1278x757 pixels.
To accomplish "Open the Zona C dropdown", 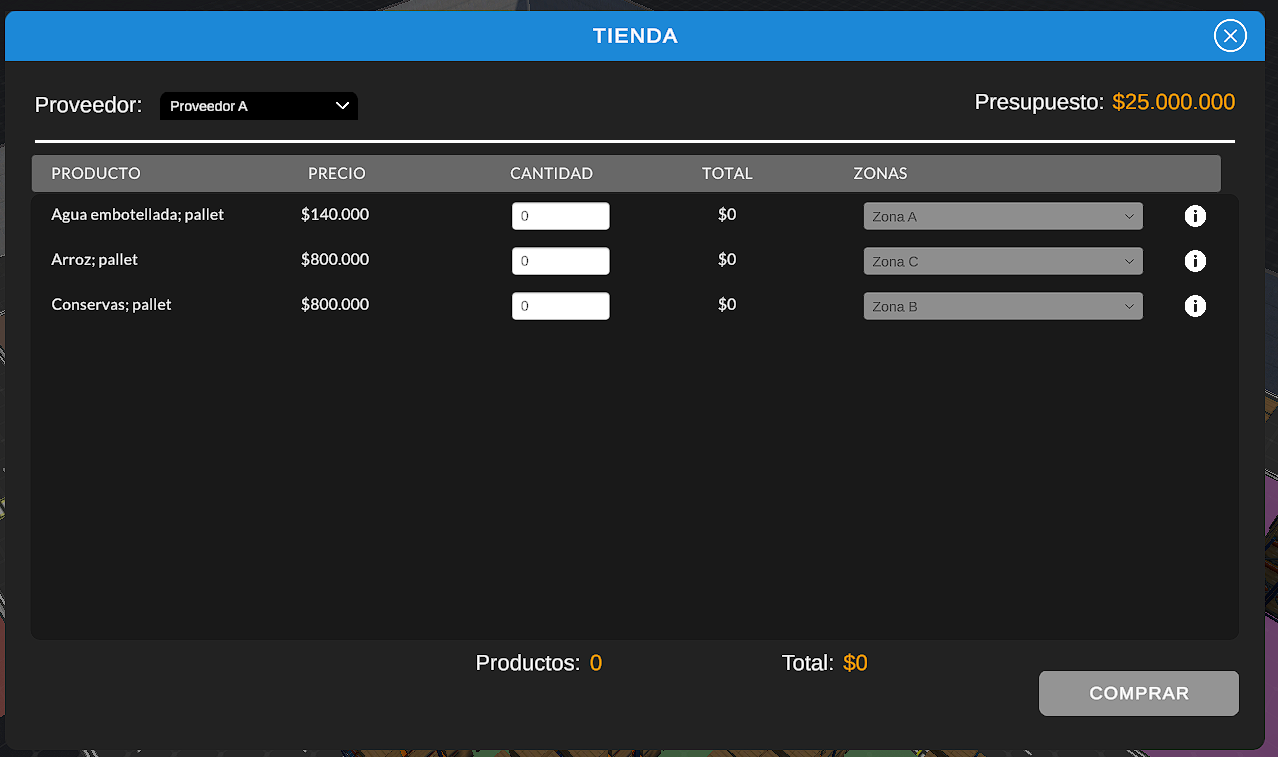I will [x=1003, y=261].
